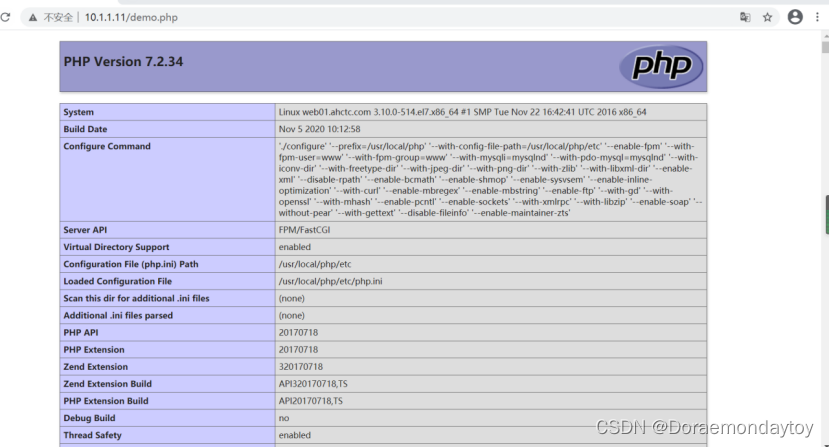Click the PHP Extension Build label

point(106,401)
